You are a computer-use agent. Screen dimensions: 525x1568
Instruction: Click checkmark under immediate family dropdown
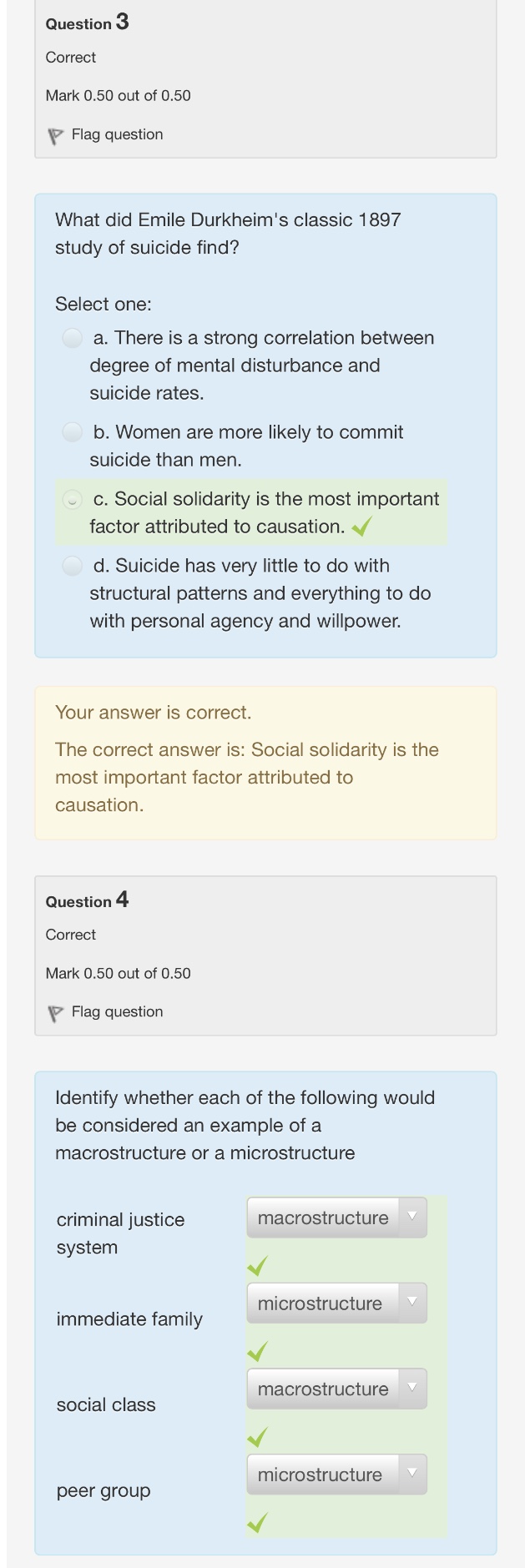click(x=257, y=1351)
